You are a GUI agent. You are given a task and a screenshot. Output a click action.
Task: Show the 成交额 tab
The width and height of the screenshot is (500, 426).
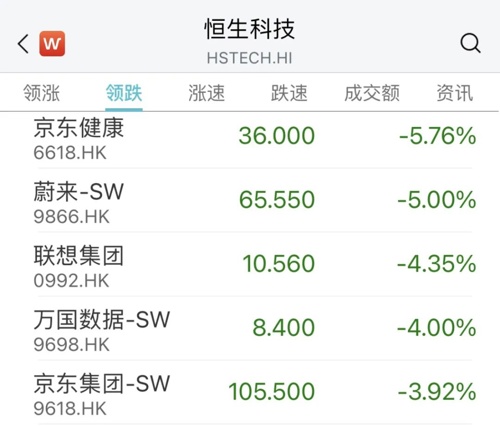point(372,93)
